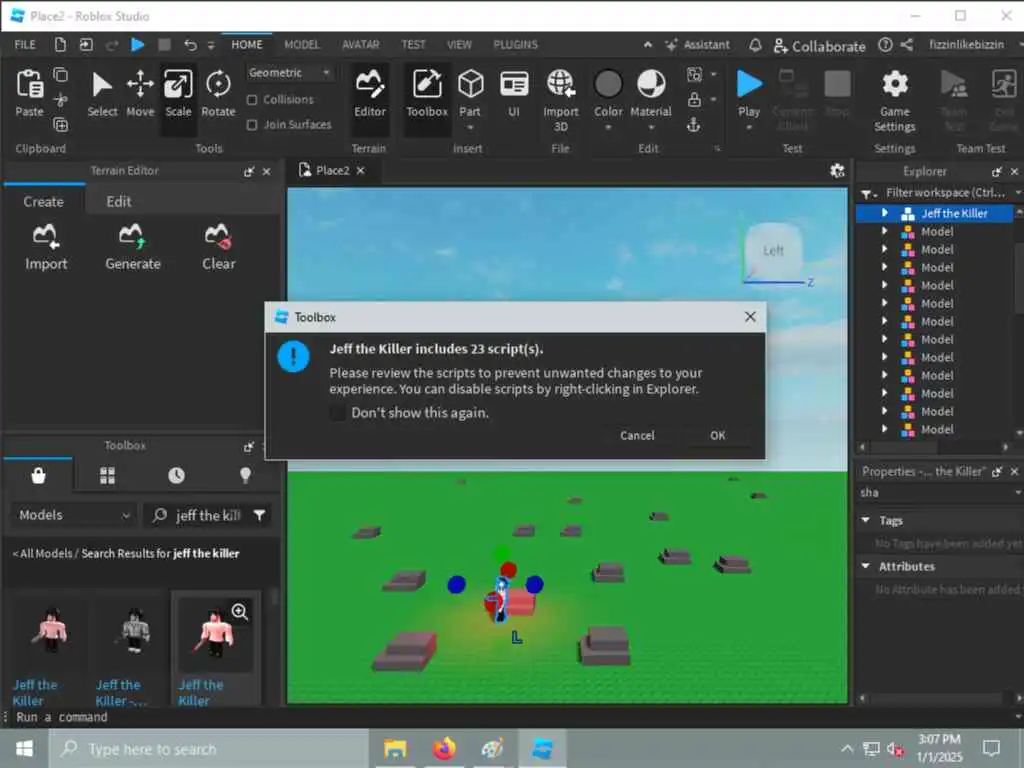This screenshot has width=1024, height=768.
Task: Click the notifications bell icon
Action: (x=755, y=44)
